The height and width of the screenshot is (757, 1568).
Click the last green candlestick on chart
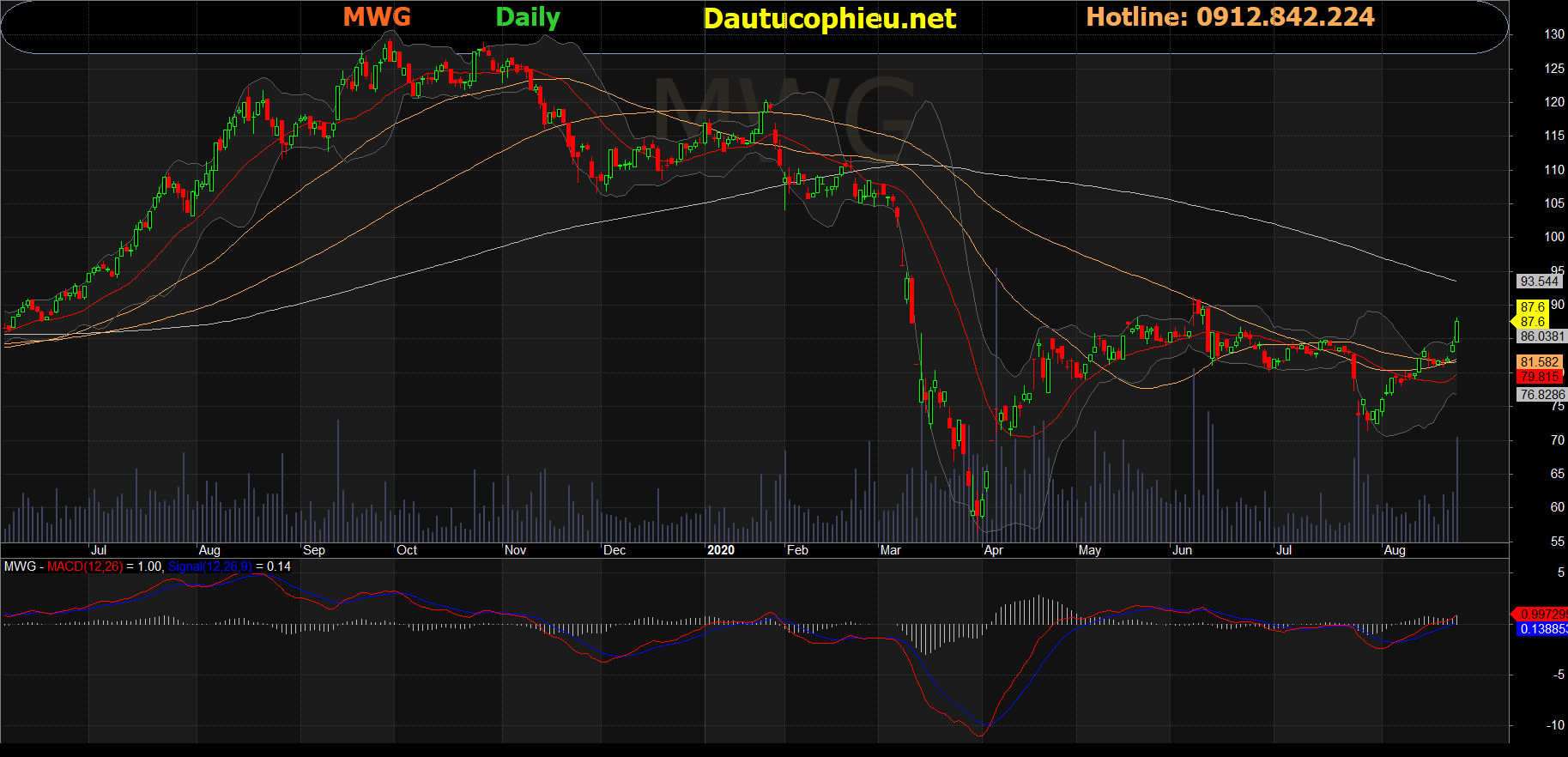[x=1456, y=331]
